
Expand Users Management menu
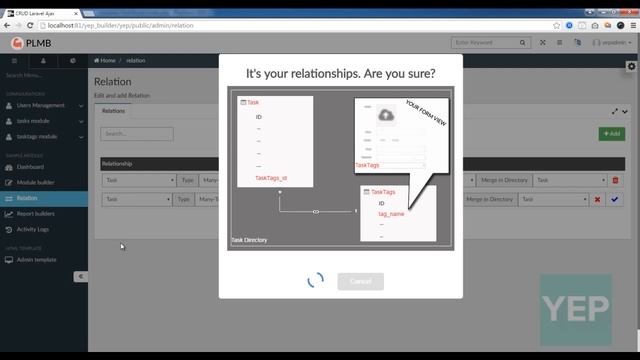tap(44, 106)
